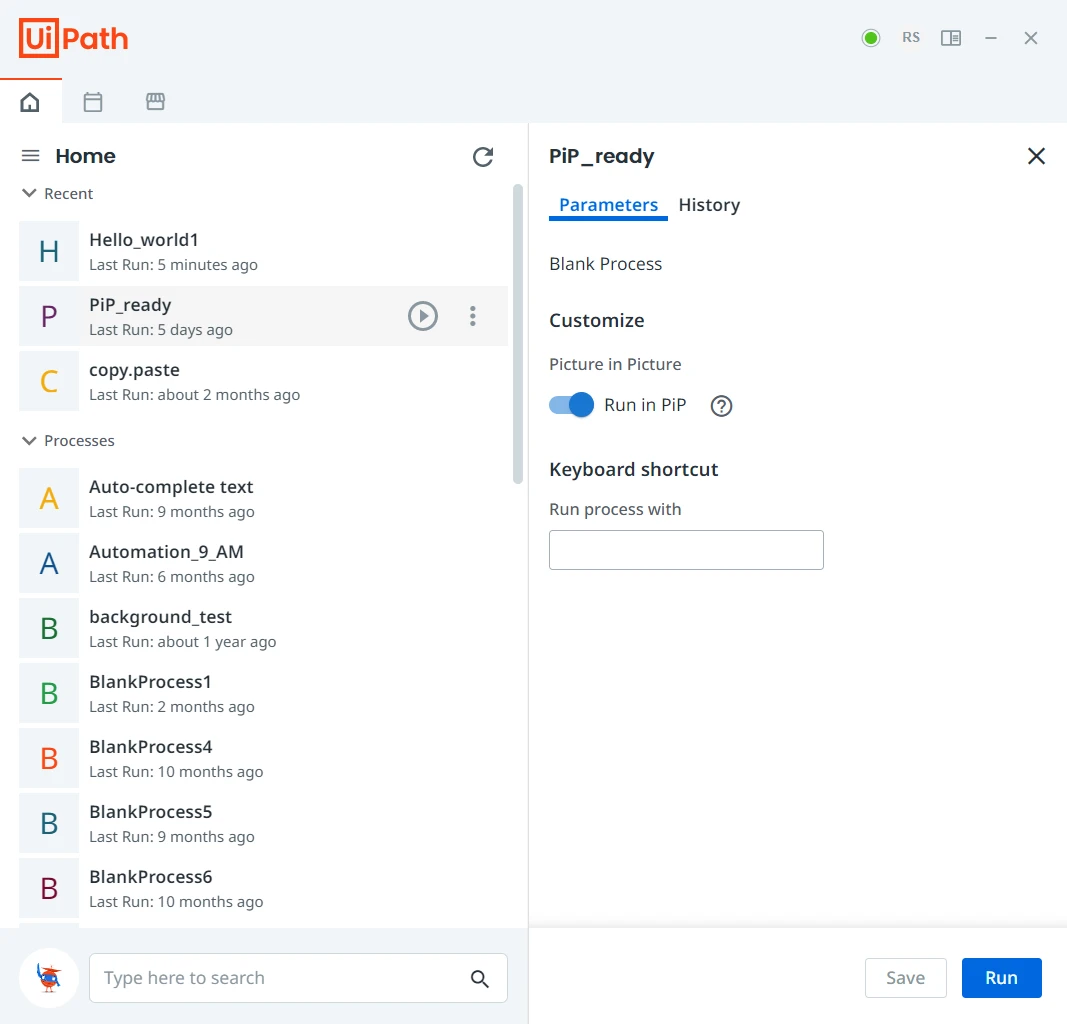1067x1024 pixels.
Task: Refresh the process list
Action: [x=483, y=157]
